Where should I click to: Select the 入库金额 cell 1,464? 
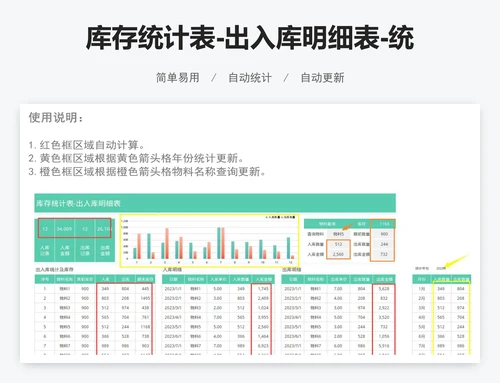click(263, 336)
